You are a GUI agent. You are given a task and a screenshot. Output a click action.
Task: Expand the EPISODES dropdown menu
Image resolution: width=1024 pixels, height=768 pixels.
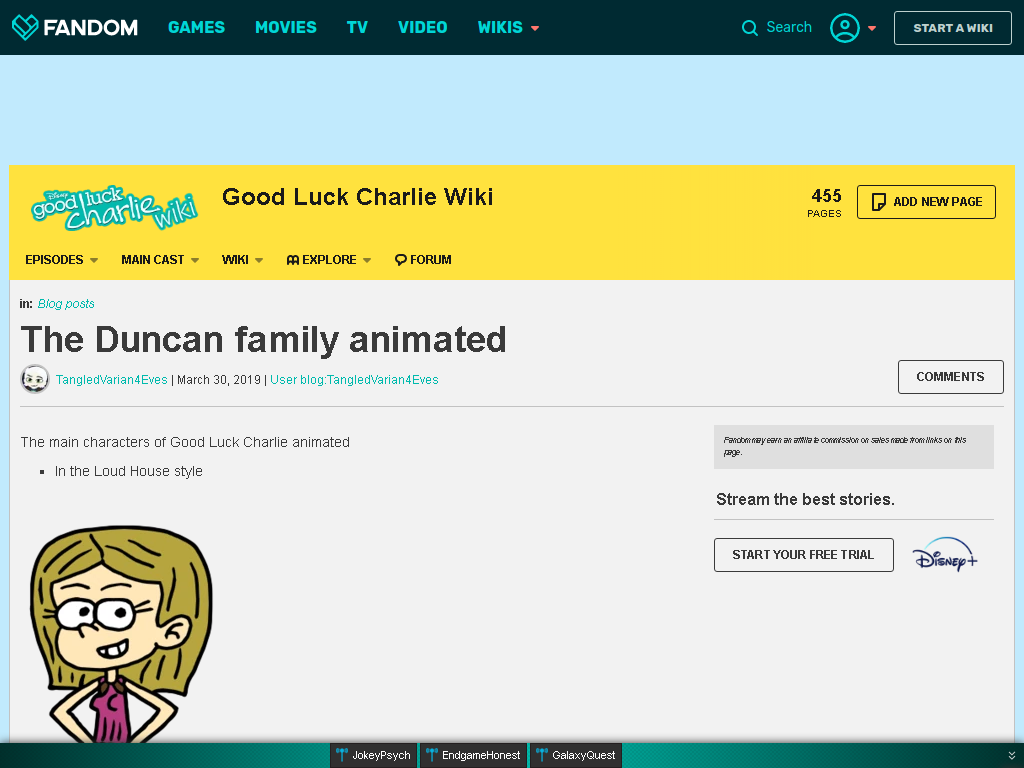coord(61,260)
